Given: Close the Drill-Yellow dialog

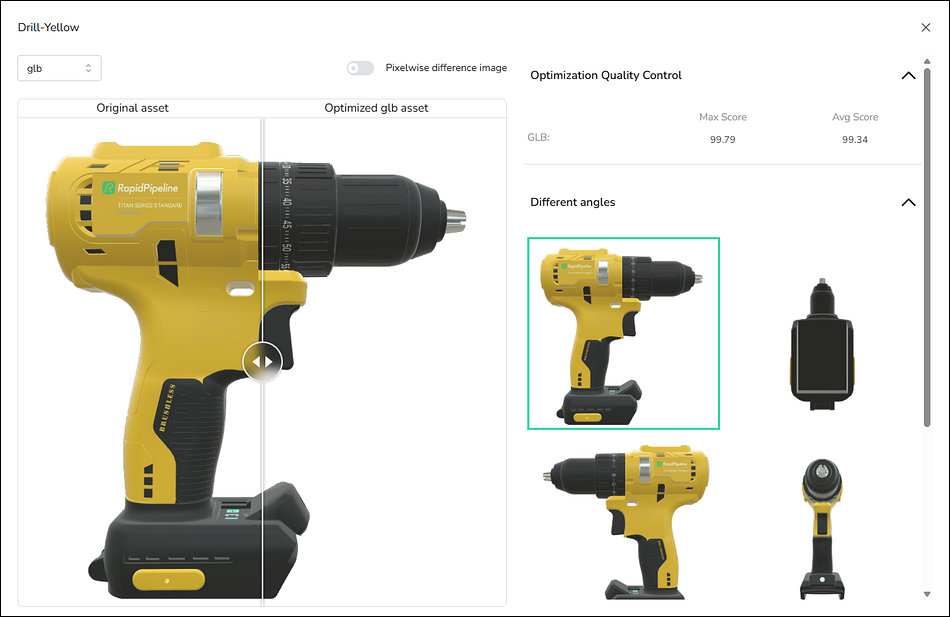Looking at the screenshot, I should [925, 28].
